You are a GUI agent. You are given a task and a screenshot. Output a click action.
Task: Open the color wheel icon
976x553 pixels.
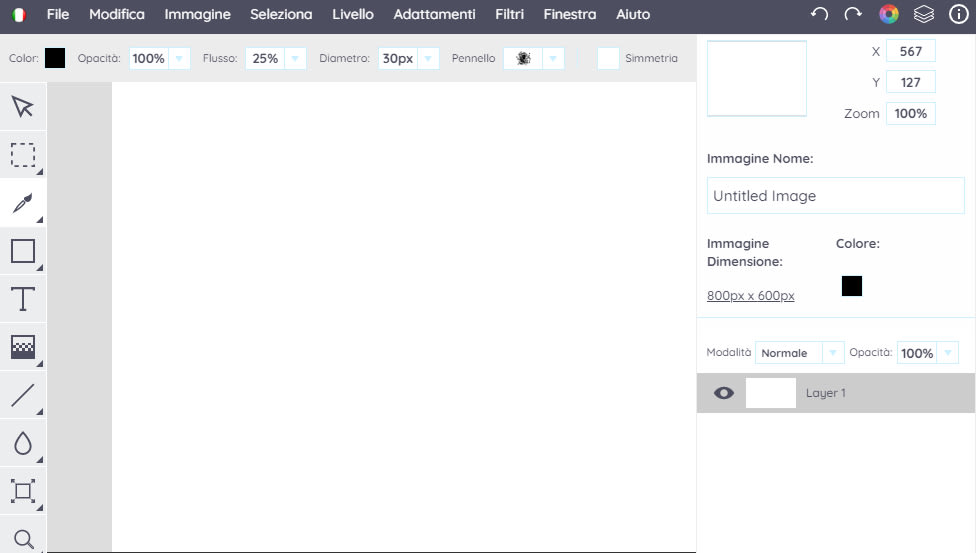(x=889, y=14)
